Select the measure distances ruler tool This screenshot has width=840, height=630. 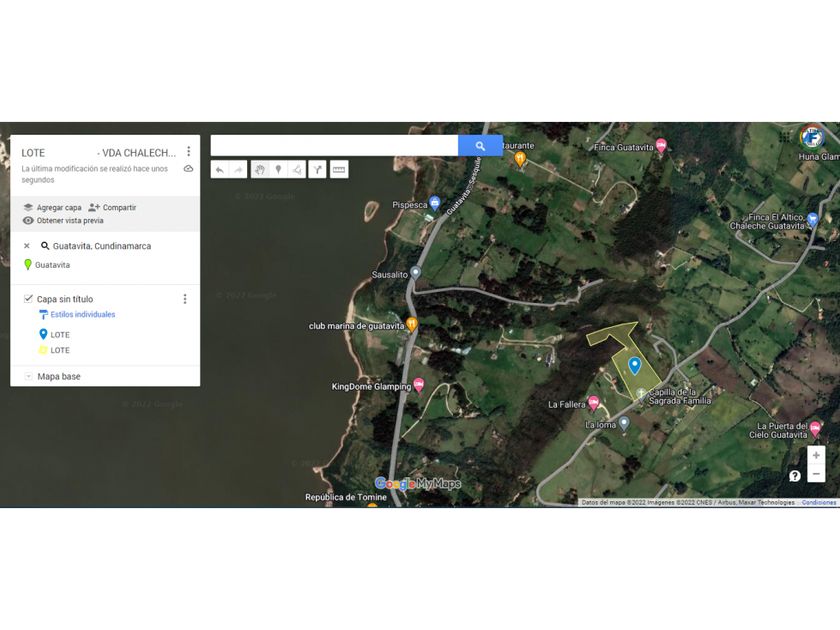click(x=339, y=170)
